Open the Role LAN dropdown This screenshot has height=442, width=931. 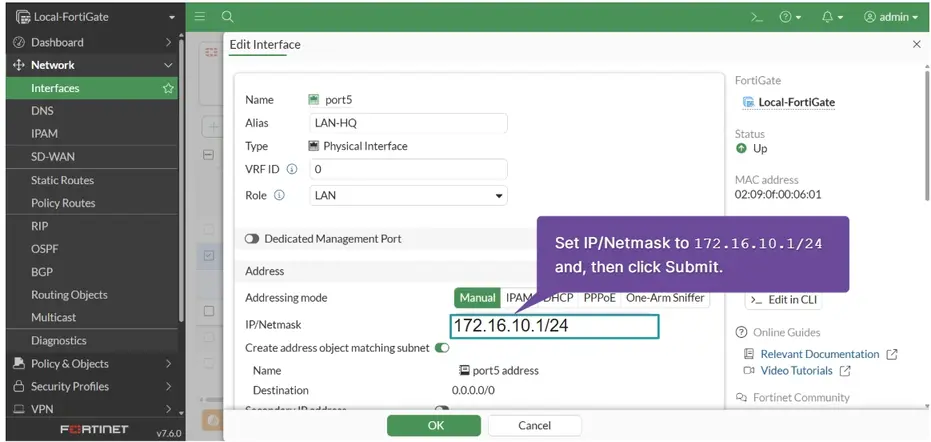point(408,195)
